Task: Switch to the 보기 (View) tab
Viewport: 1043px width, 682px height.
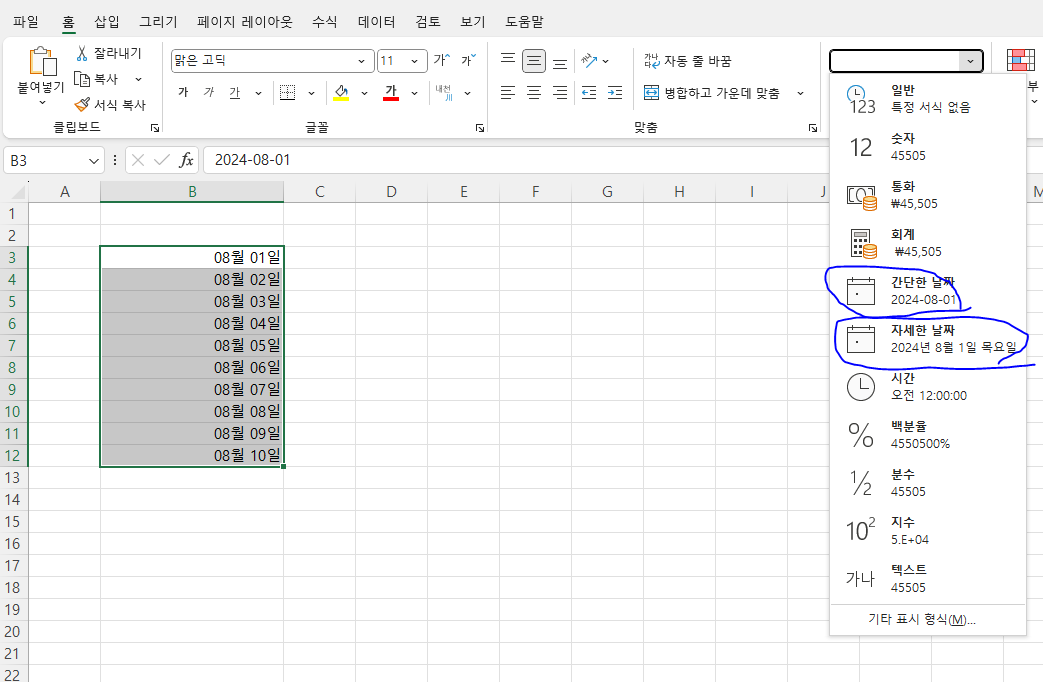Action: tap(473, 22)
